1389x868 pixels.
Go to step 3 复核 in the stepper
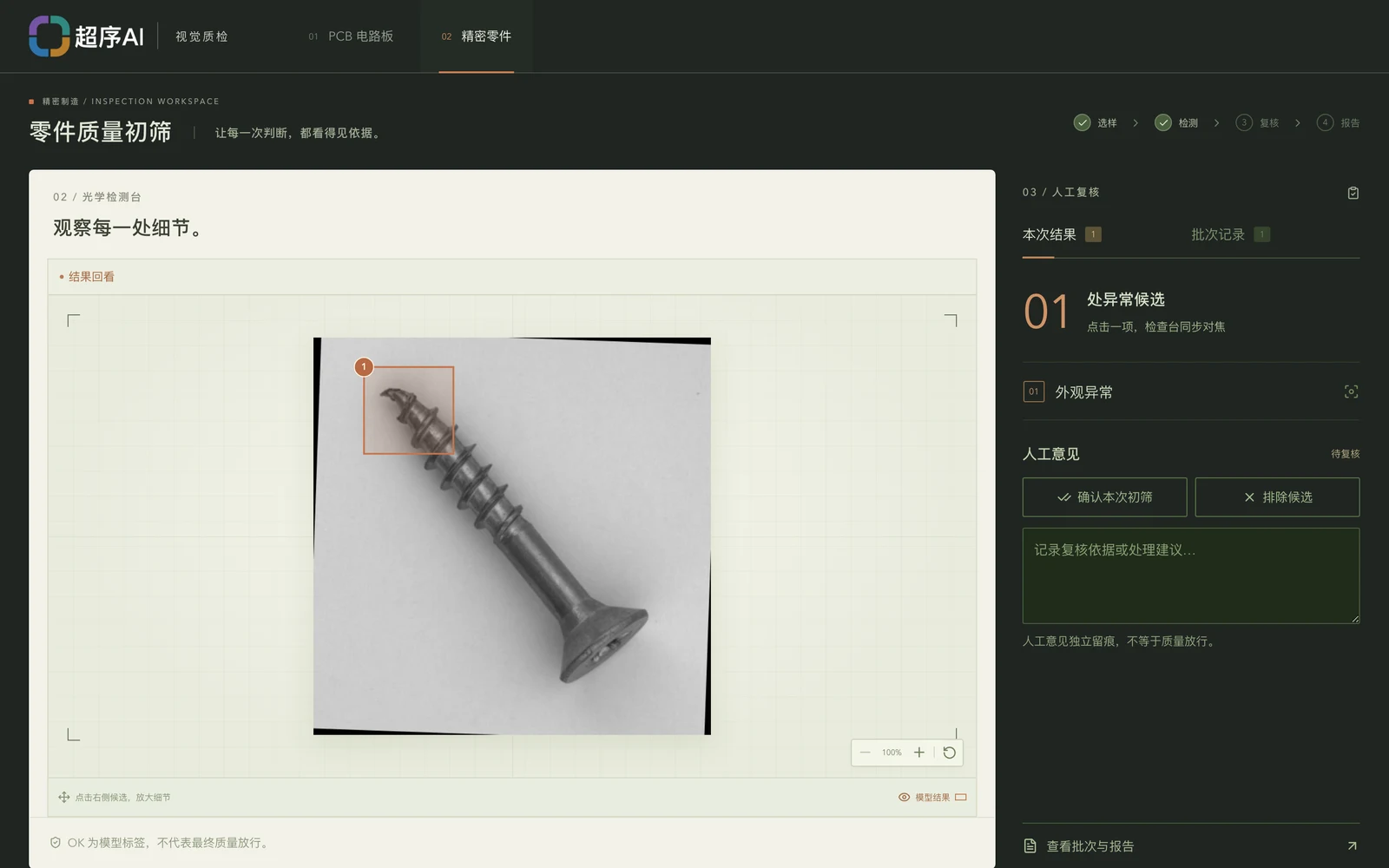pyautogui.click(x=1257, y=123)
